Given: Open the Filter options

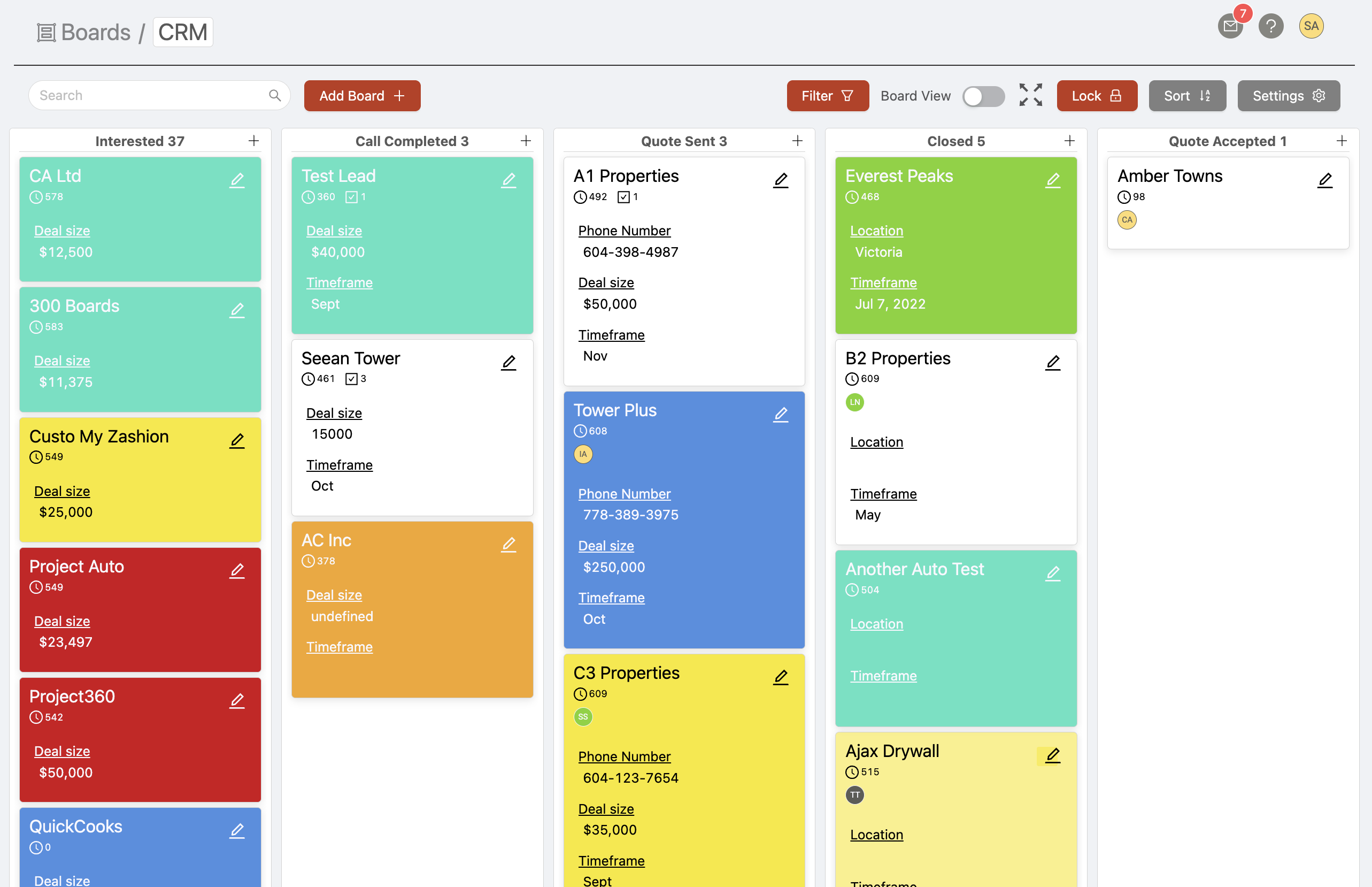Looking at the screenshot, I should [x=828, y=96].
